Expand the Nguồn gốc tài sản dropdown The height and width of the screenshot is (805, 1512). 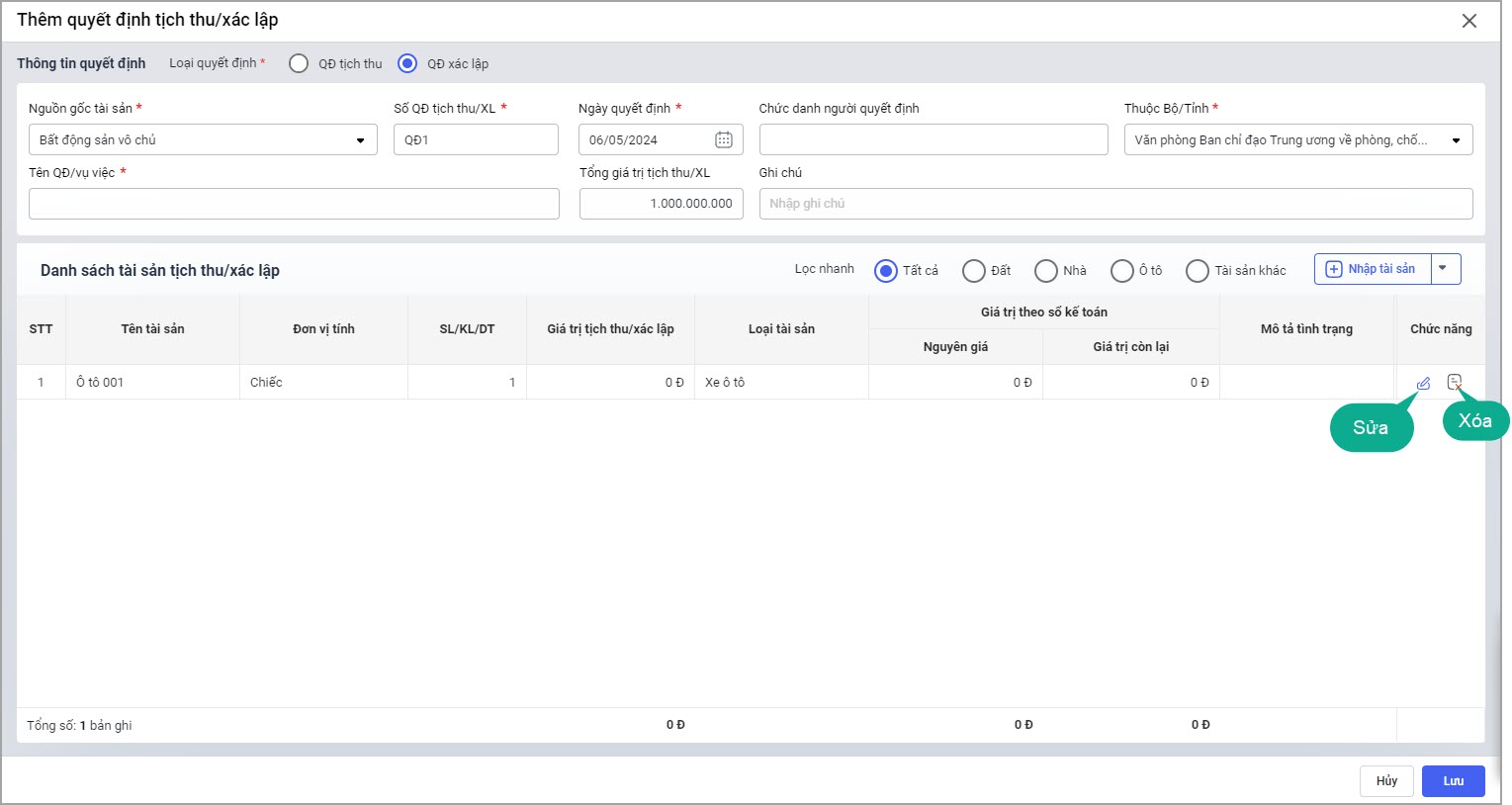(360, 140)
